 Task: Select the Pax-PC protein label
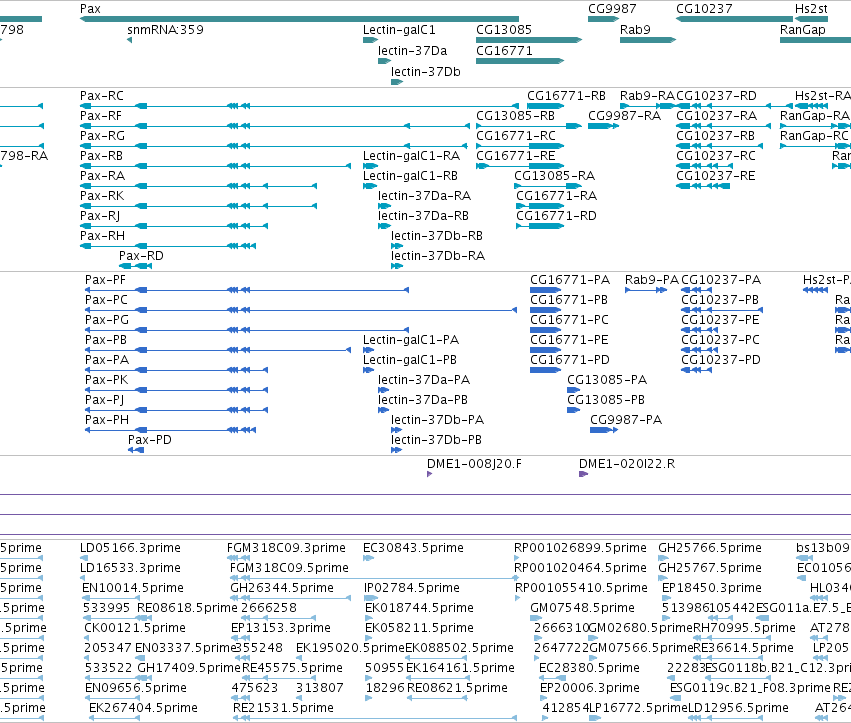tap(106, 300)
